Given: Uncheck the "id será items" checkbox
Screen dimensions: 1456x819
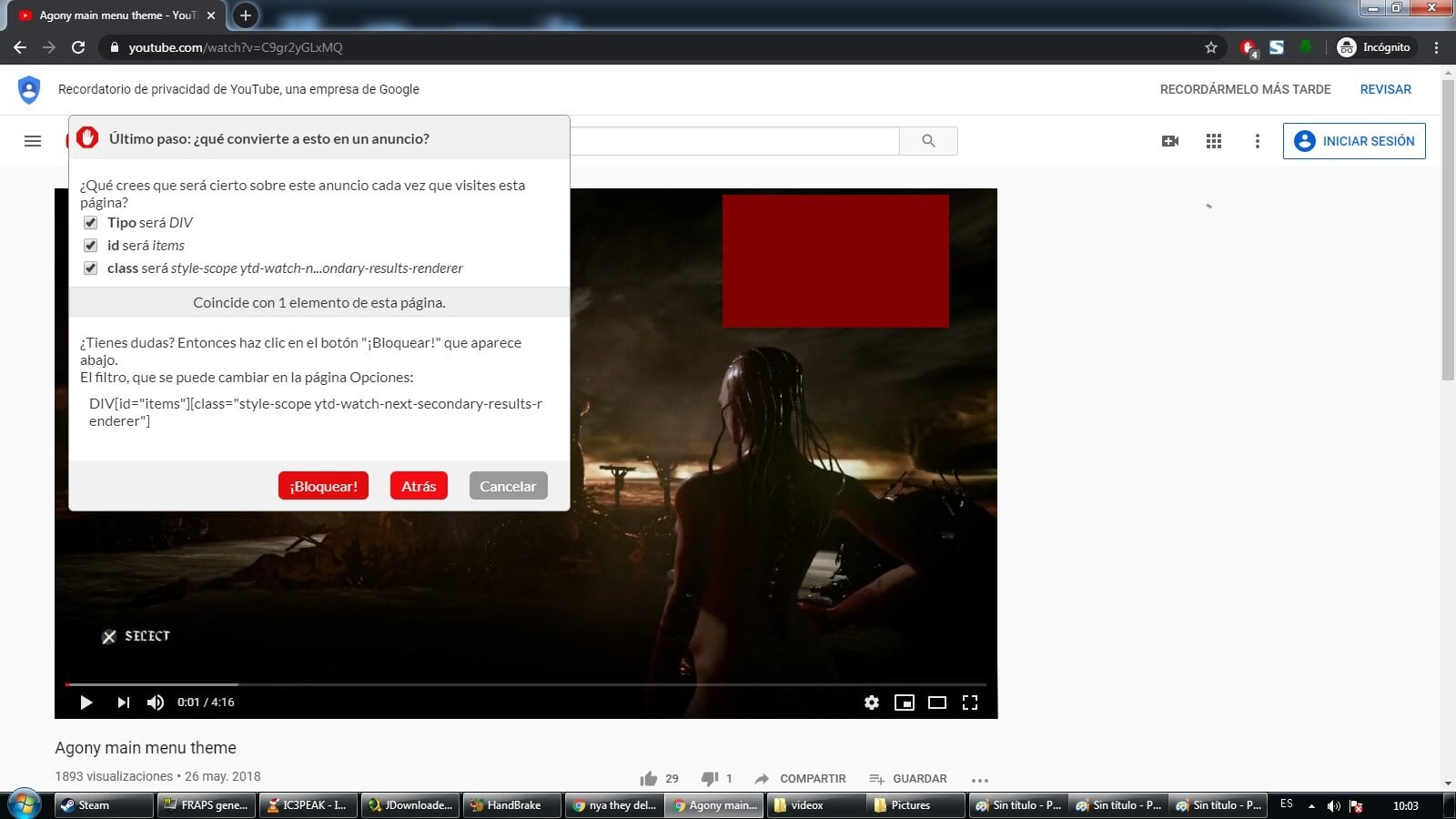Looking at the screenshot, I should tap(90, 246).
